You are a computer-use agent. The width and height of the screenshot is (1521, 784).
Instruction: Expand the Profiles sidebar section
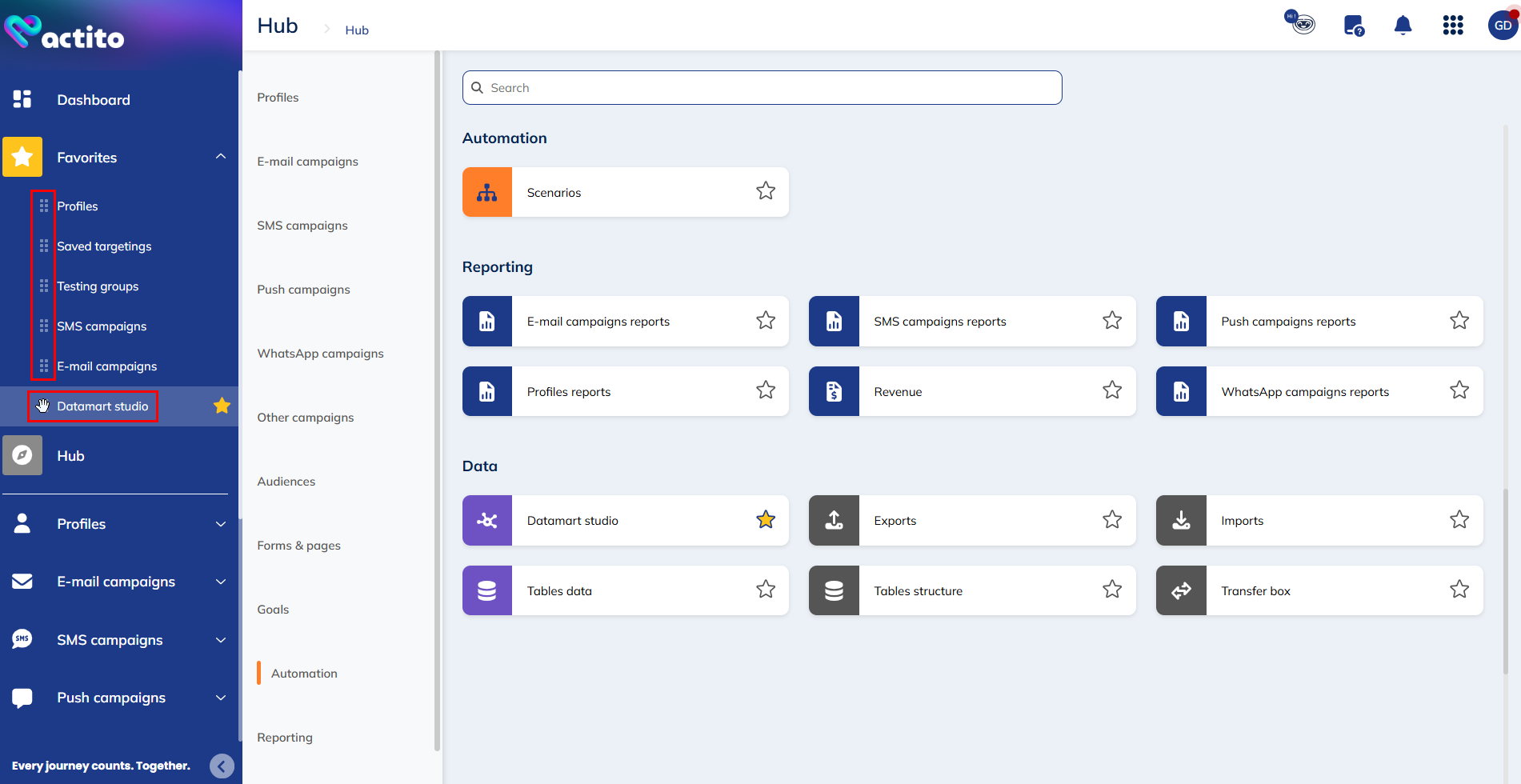tap(220, 524)
